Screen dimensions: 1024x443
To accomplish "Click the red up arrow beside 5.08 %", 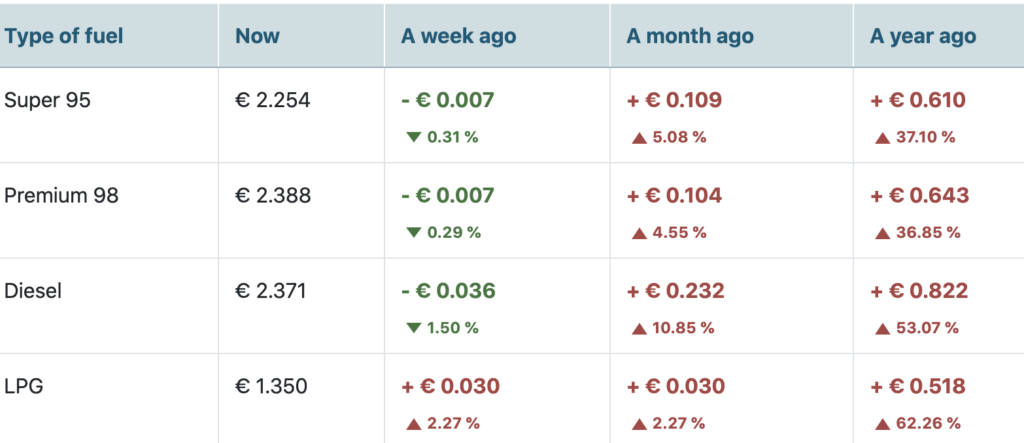I will click(639, 137).
